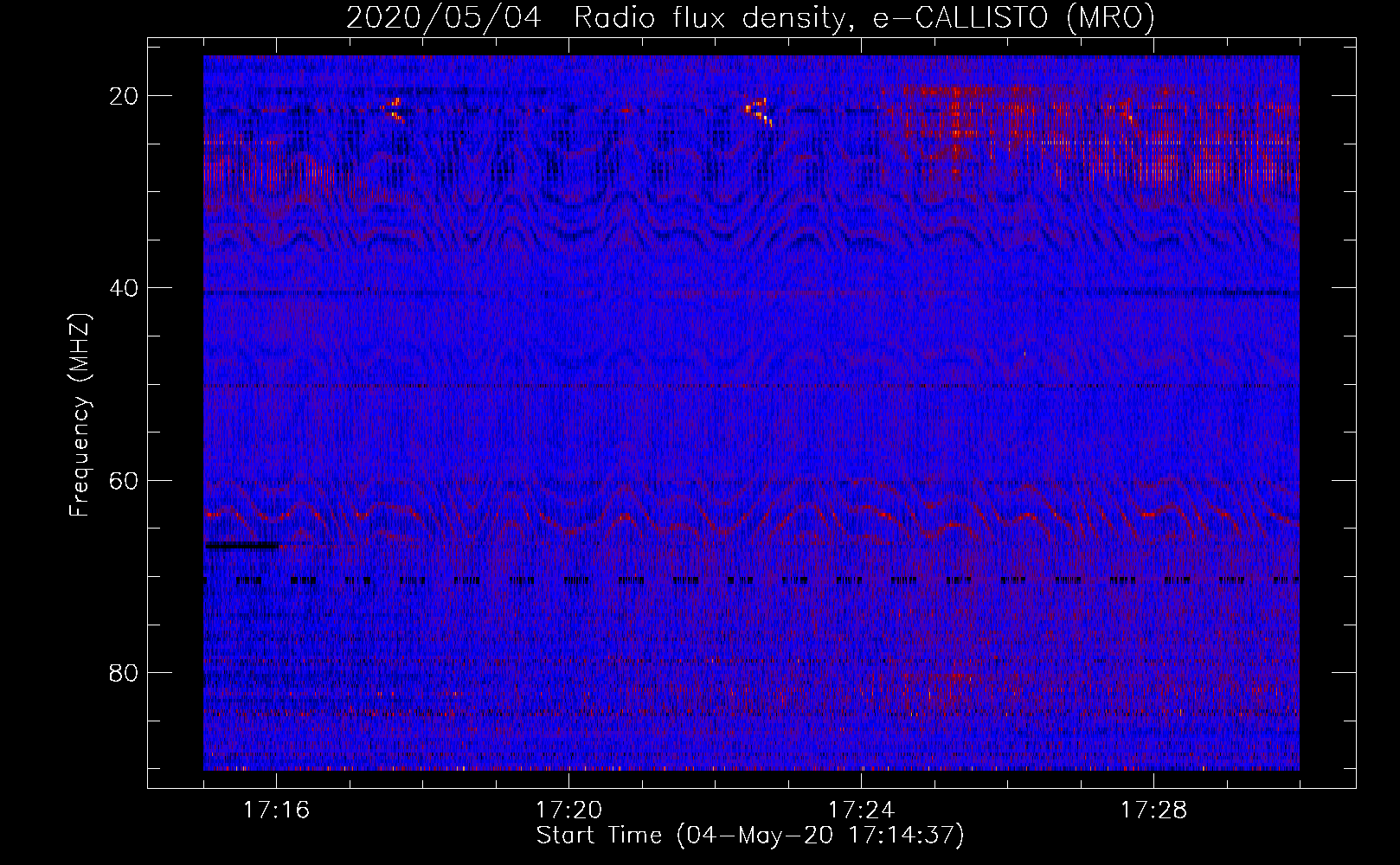Viewport: 1400px width, 865px height.
Task: Click the 17:20 time tick label
Action: tap(569, 811)
